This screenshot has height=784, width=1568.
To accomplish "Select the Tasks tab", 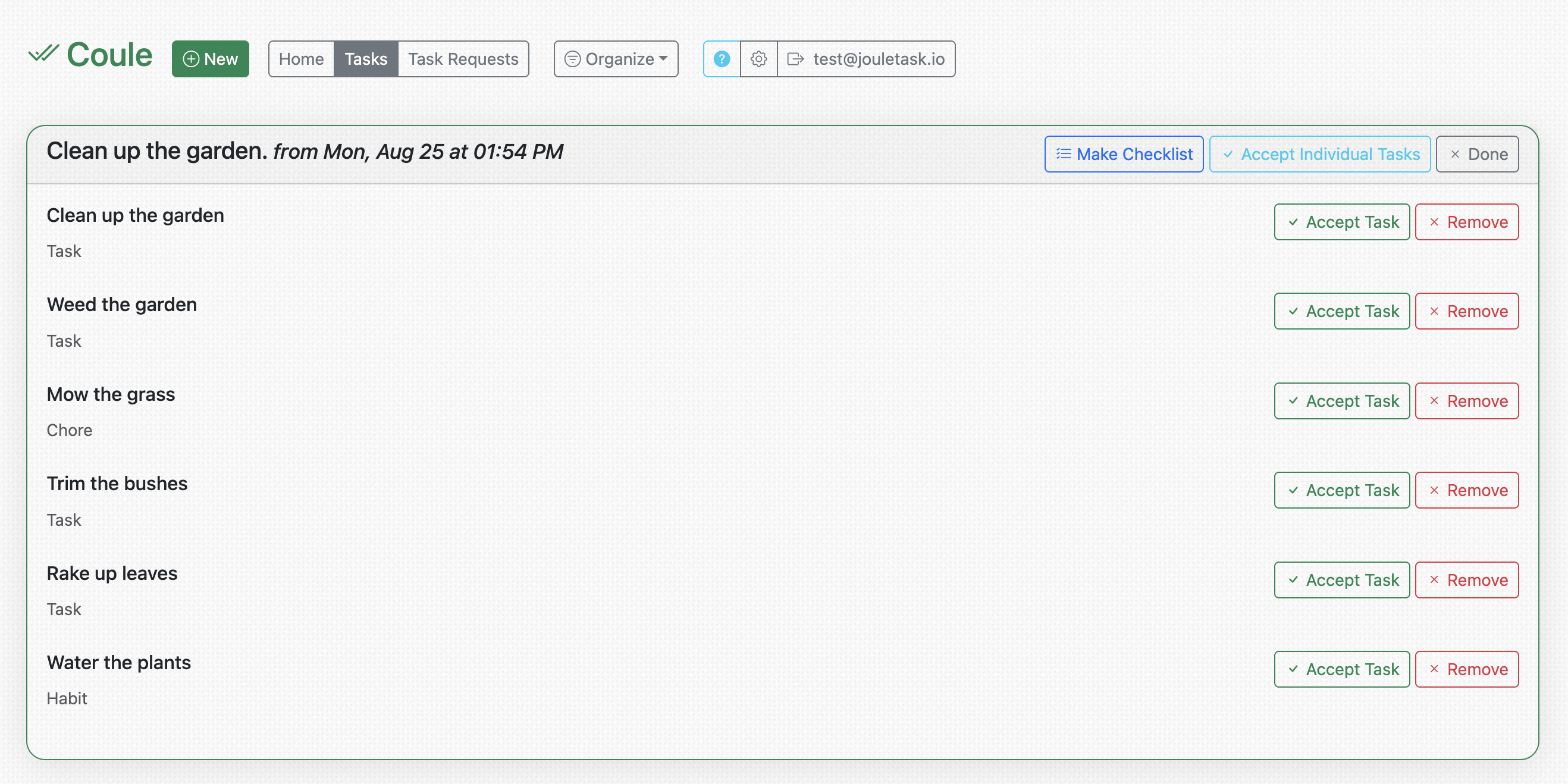I will click(x=366, y=59).
